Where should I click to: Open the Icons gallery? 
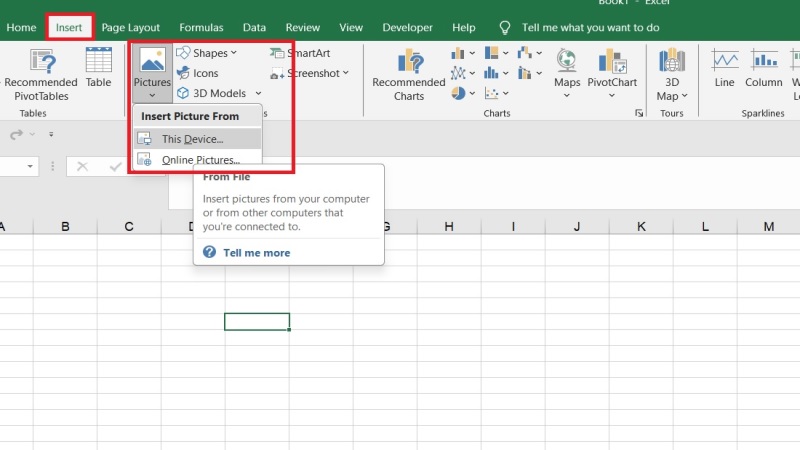[197, 73]
